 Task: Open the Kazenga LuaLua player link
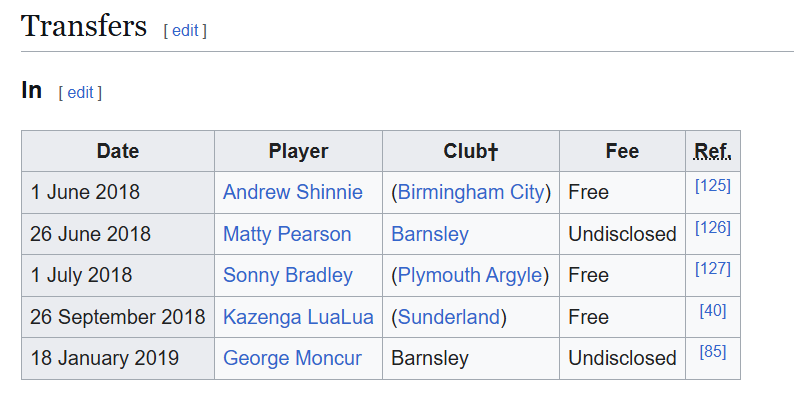coord(298,317)
